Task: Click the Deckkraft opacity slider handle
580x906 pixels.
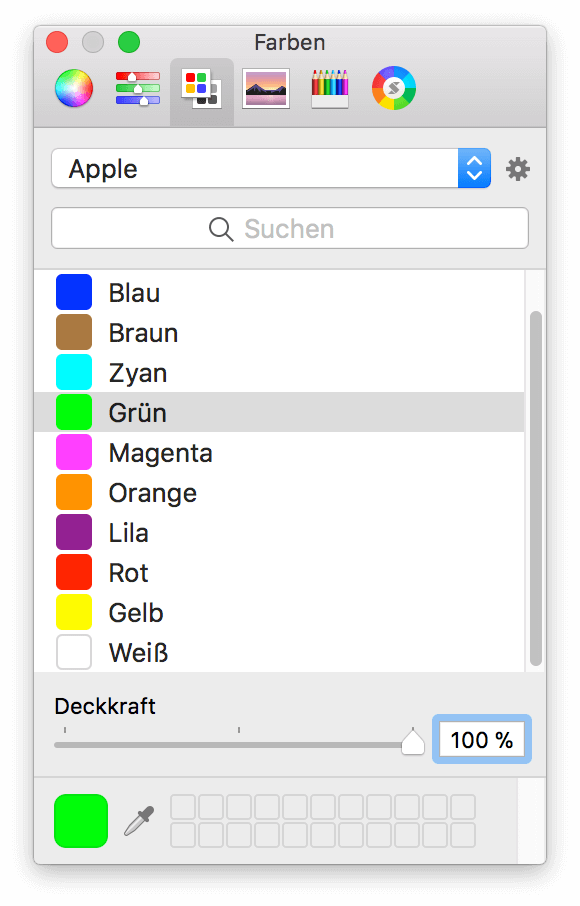Action: 412,742
